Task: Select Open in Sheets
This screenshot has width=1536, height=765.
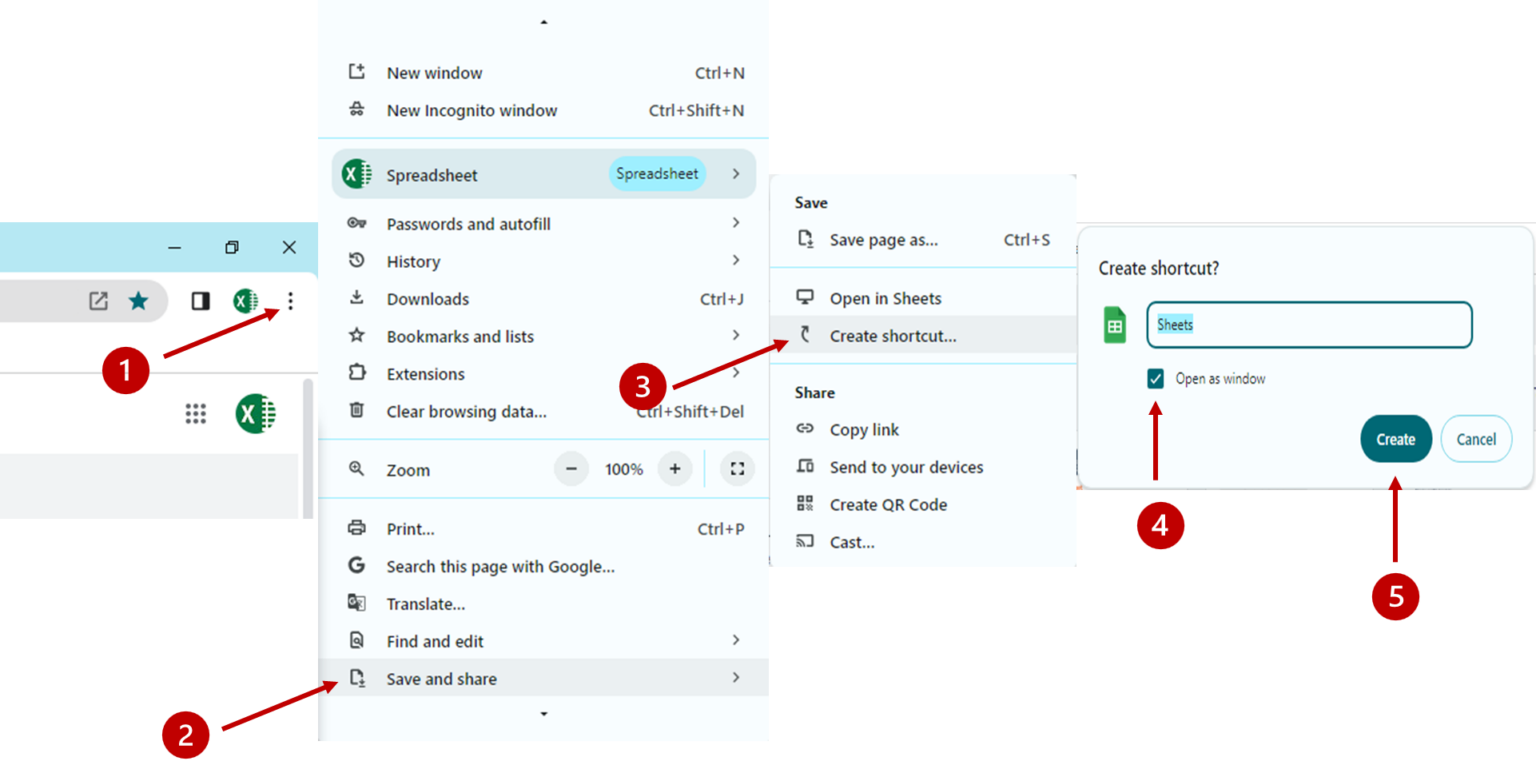Action: [x=885, y=297]
